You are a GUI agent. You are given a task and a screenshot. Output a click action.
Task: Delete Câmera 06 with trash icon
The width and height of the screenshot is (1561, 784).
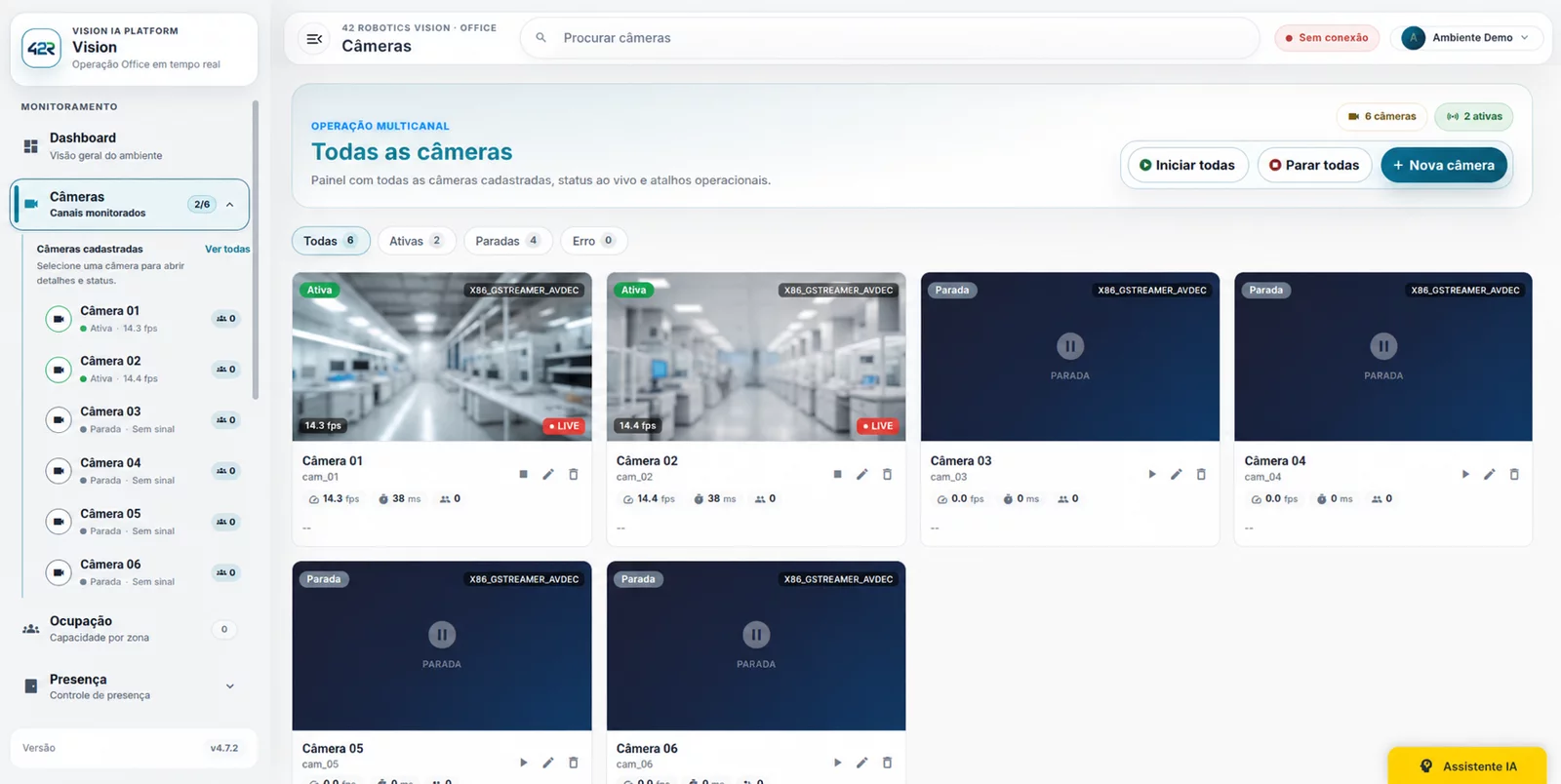click(x=887, y=763)
